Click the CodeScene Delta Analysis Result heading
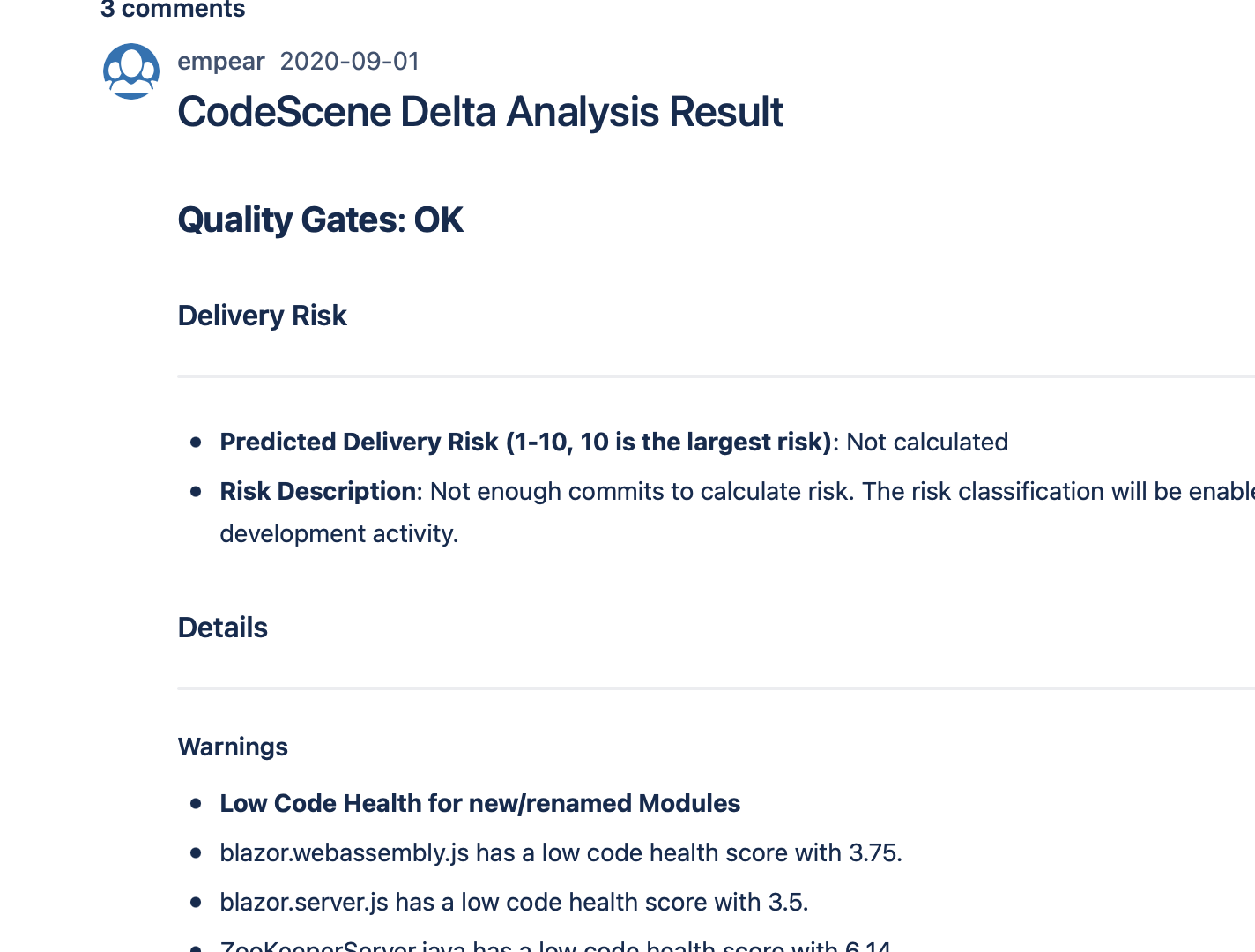Viewport: 1255px width, 952px height. point(480,112)
